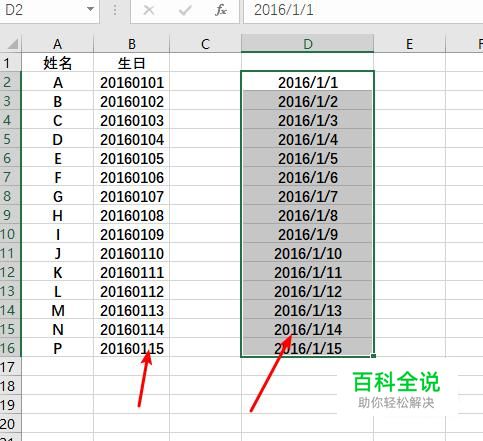Select column B header
Viewport: 483px width, 441px height.
click(132, 44)
